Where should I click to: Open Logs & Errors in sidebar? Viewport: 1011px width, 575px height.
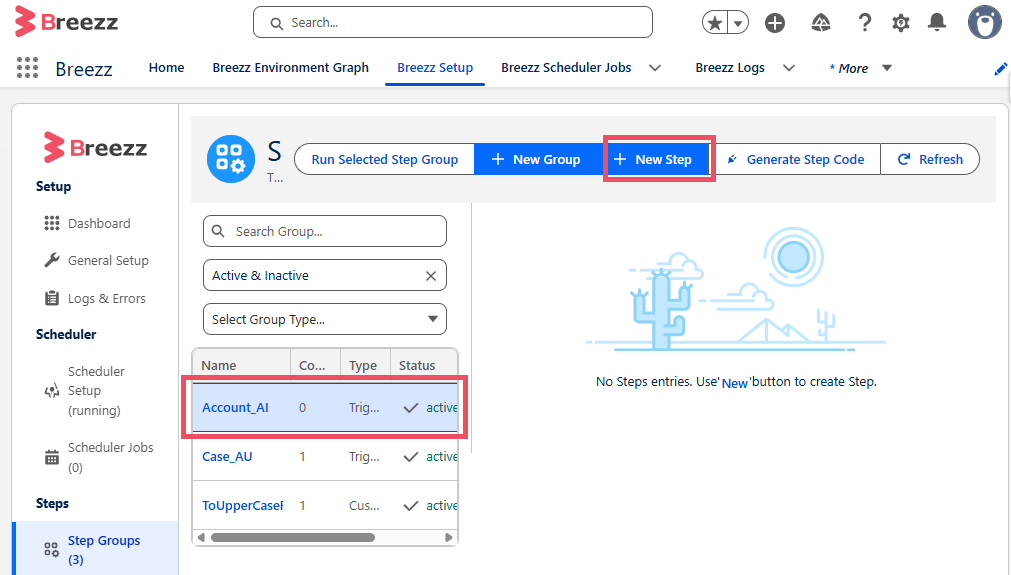point(106,298)
